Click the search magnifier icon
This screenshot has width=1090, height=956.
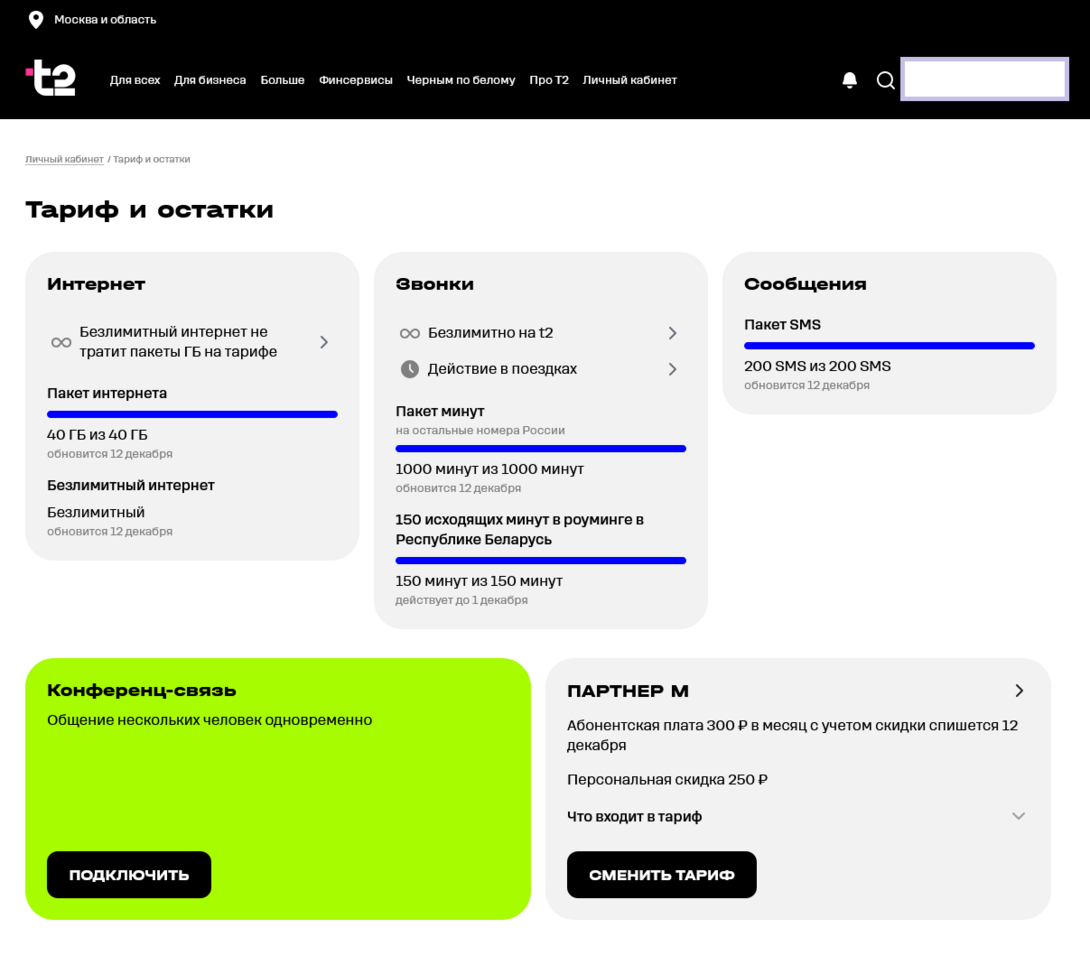[885, 80]
